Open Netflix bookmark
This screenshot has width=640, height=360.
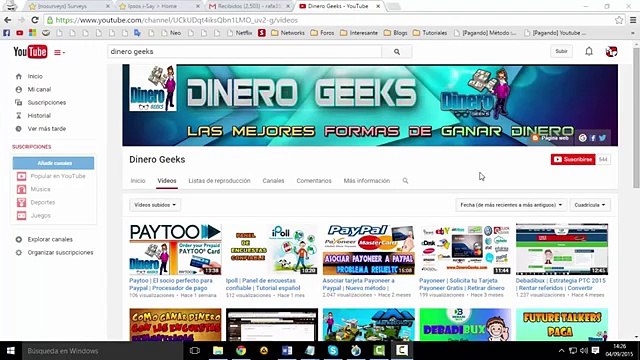240,33
